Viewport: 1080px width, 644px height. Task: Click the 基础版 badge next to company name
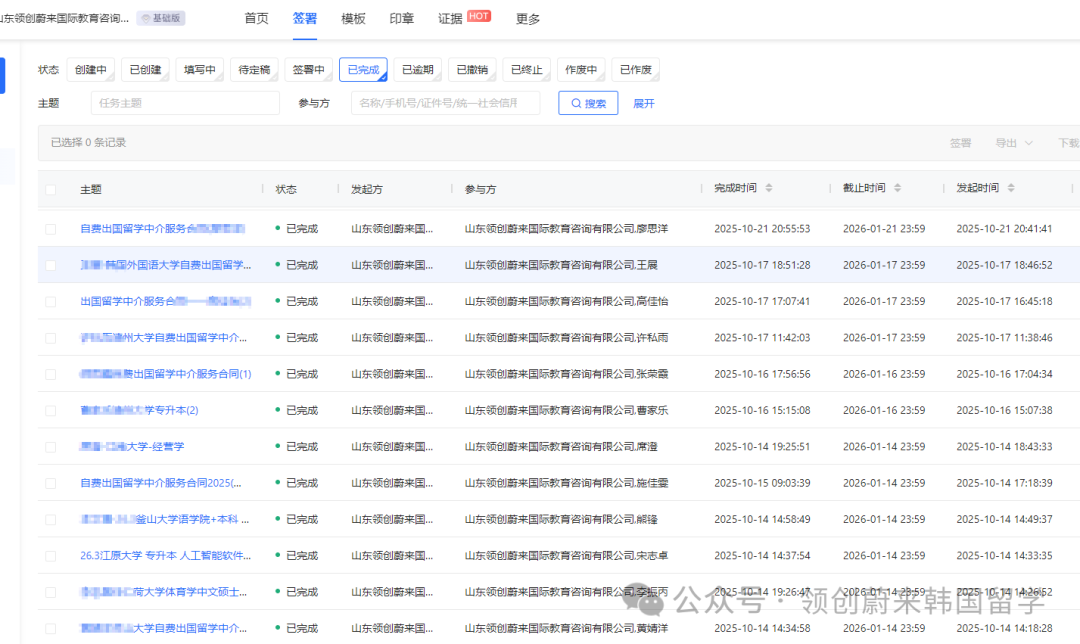coord(160,17)
